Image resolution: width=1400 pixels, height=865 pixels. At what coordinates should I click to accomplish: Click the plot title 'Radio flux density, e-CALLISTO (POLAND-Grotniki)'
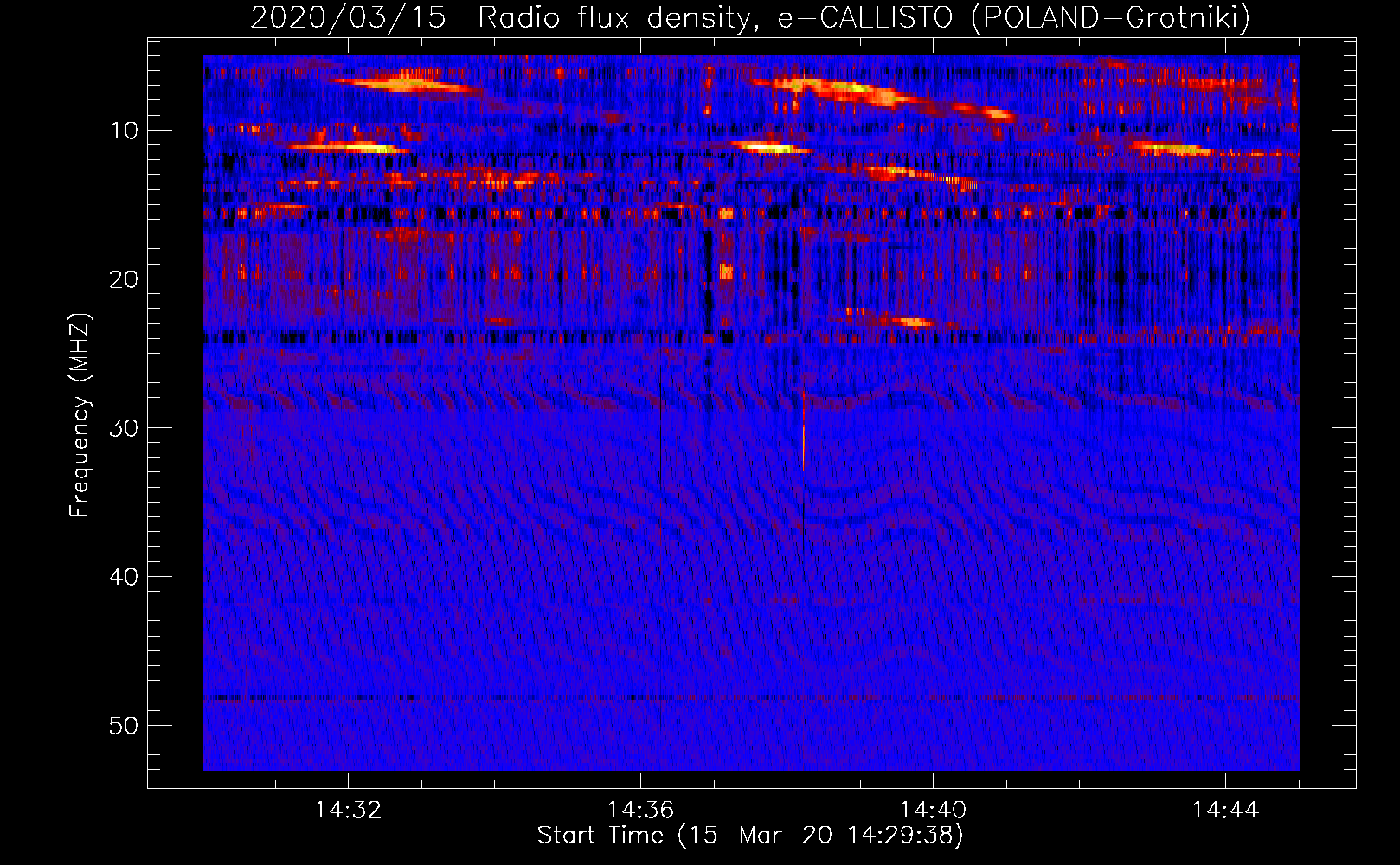tap(864, 17)
